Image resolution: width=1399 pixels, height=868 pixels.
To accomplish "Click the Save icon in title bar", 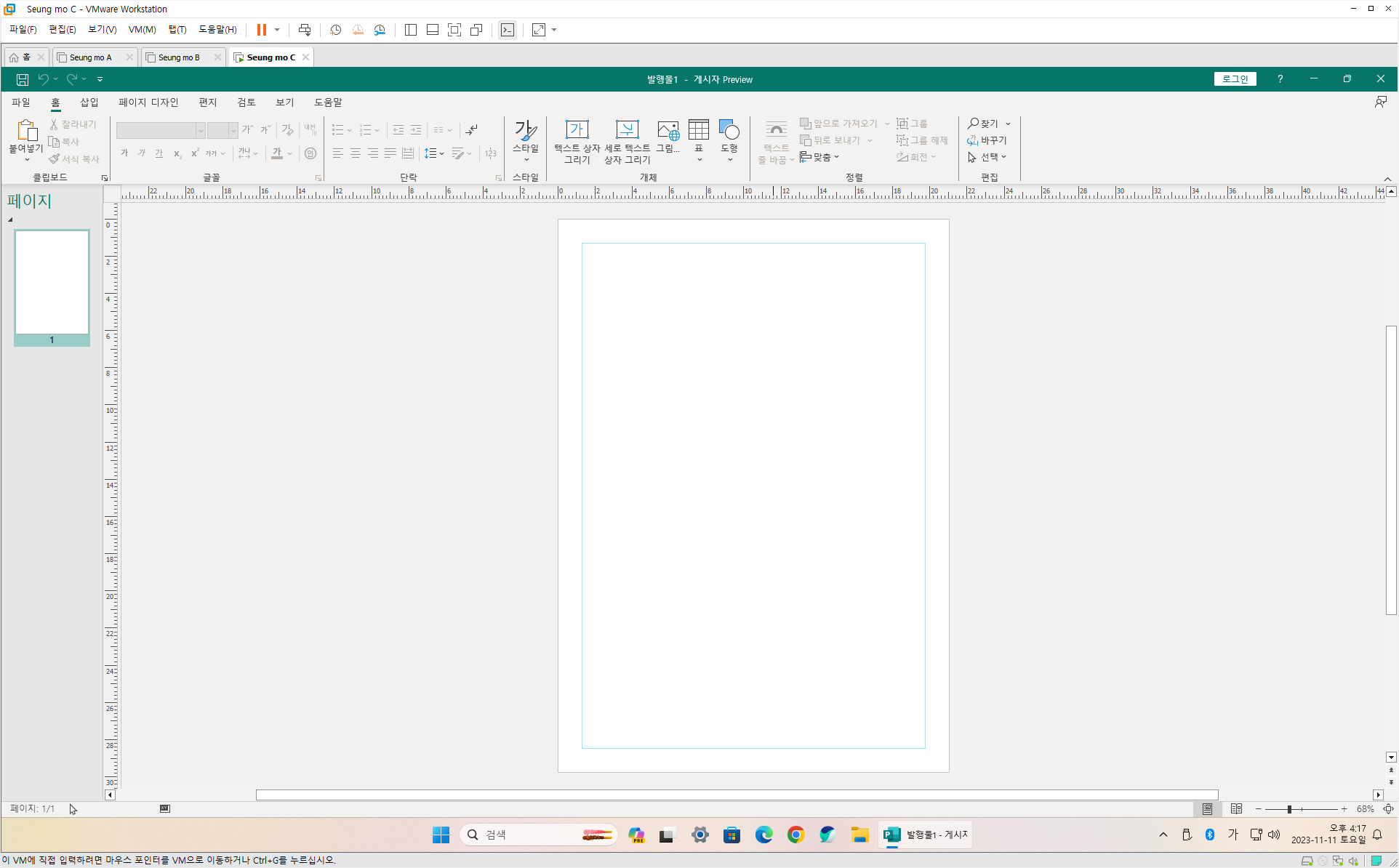I will point(23,79).
